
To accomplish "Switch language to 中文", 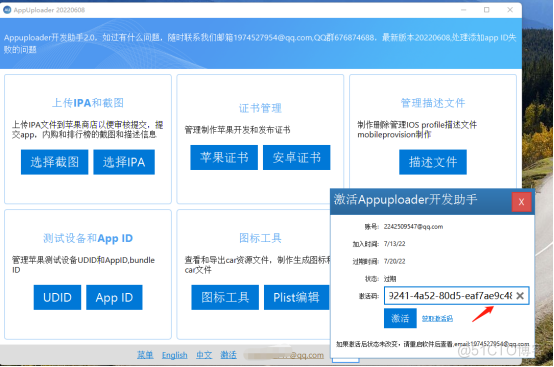I will pyautogui.click(x=204, y=355).
